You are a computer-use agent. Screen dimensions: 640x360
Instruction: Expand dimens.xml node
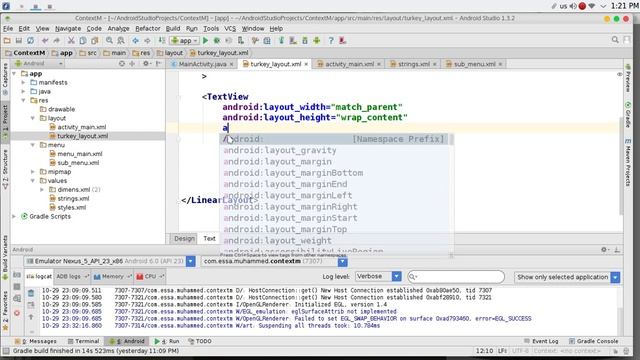pos(42,190)
